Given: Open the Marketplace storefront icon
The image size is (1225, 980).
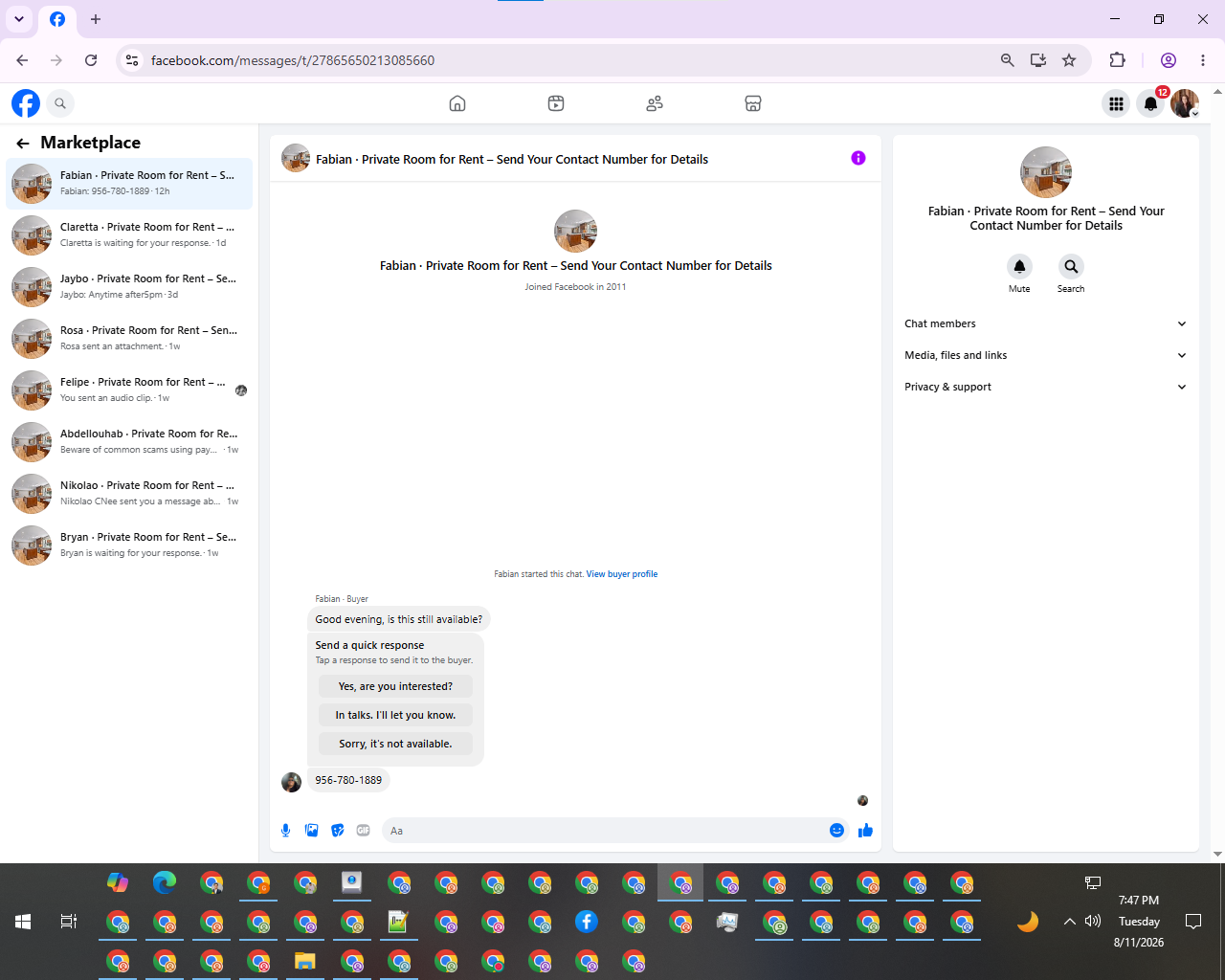Looking at the screenshot, I should pos(753,103).
